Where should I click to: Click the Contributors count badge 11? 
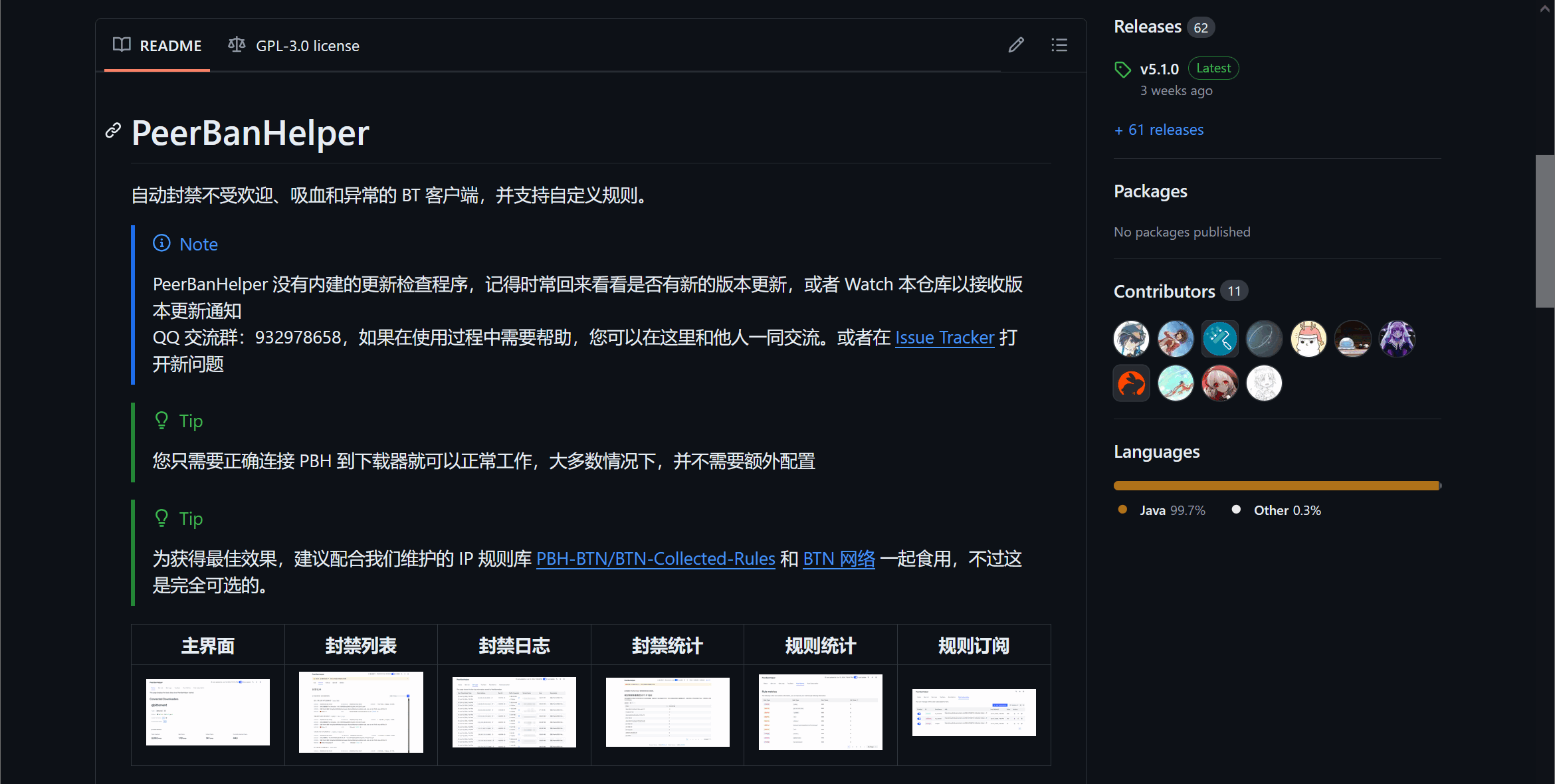click(1234, 291)
